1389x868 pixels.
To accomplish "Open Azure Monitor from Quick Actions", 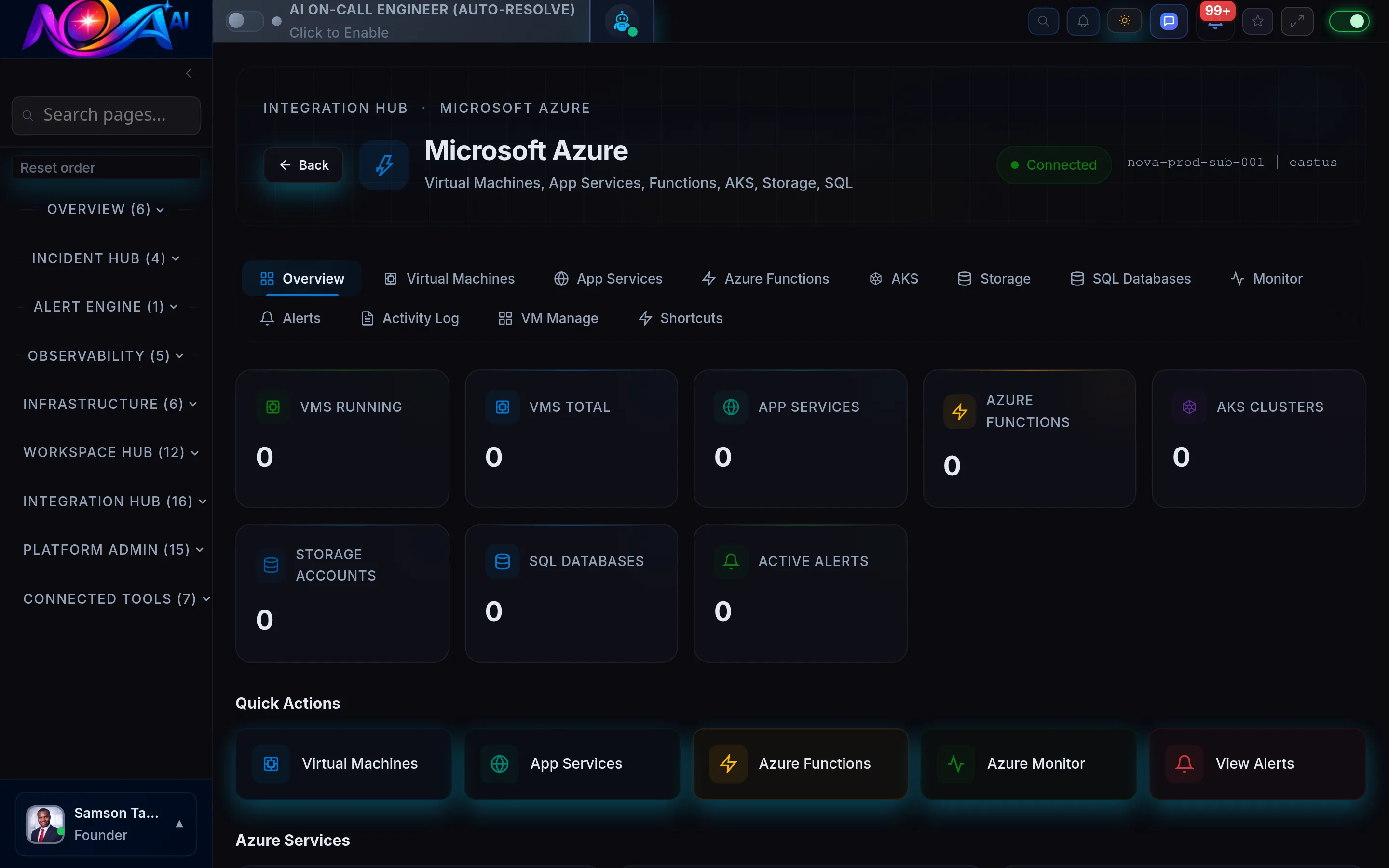I will 1028,763.
